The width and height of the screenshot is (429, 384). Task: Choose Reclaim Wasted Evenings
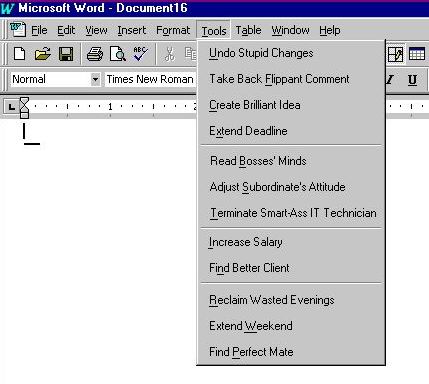291,300
